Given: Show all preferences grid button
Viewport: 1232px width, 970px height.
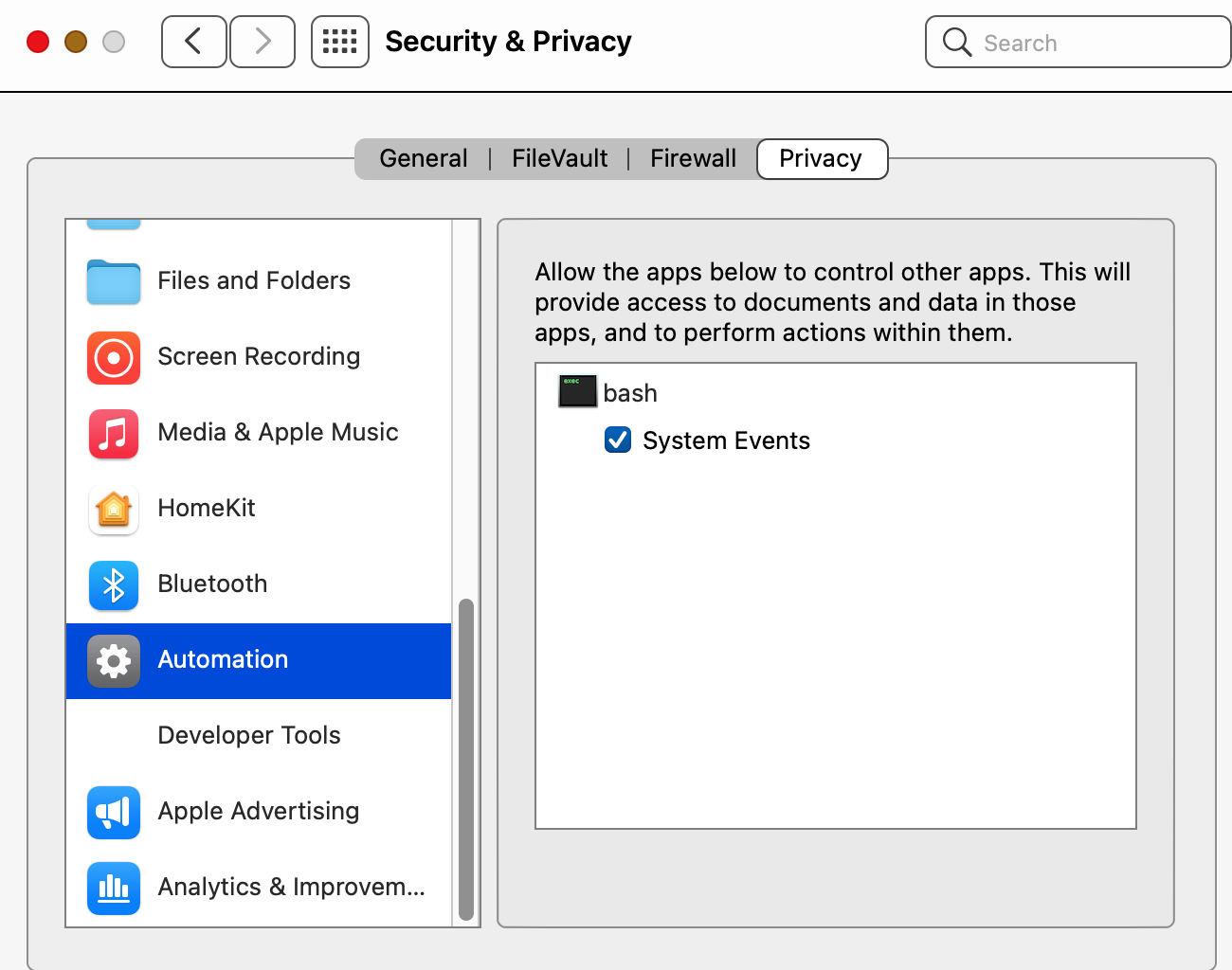Looking at the screenshot, I should click(339, 42).
